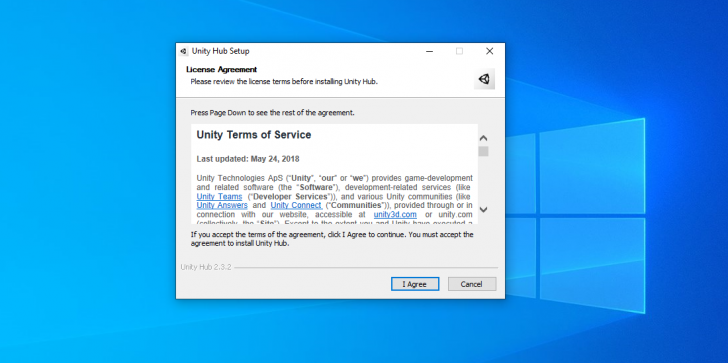Open the Unity Connect link
This screenshot has height=363, width=728.
pyautogui.click(x=296, y=205)
